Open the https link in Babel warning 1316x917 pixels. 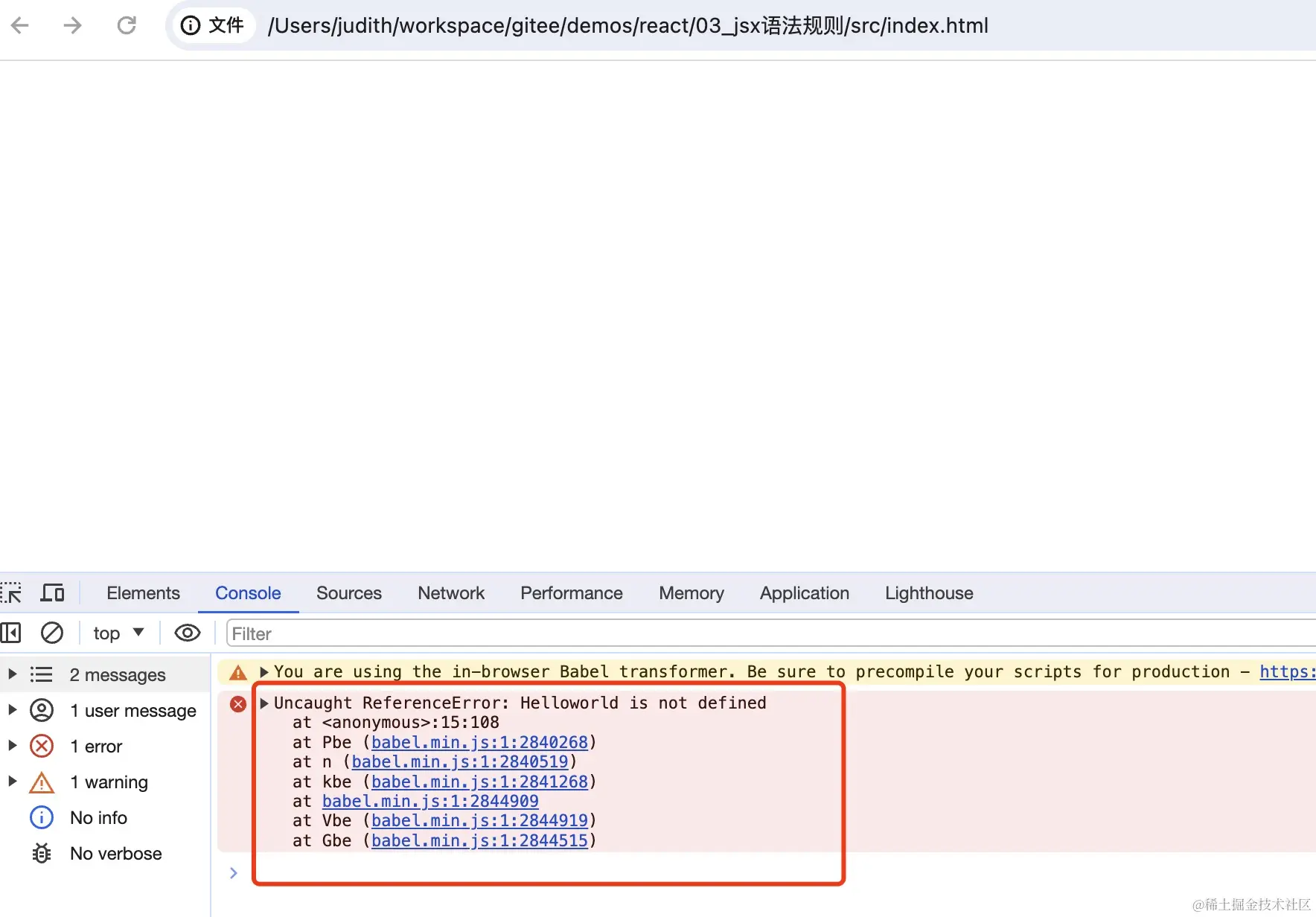[1287, 671]
